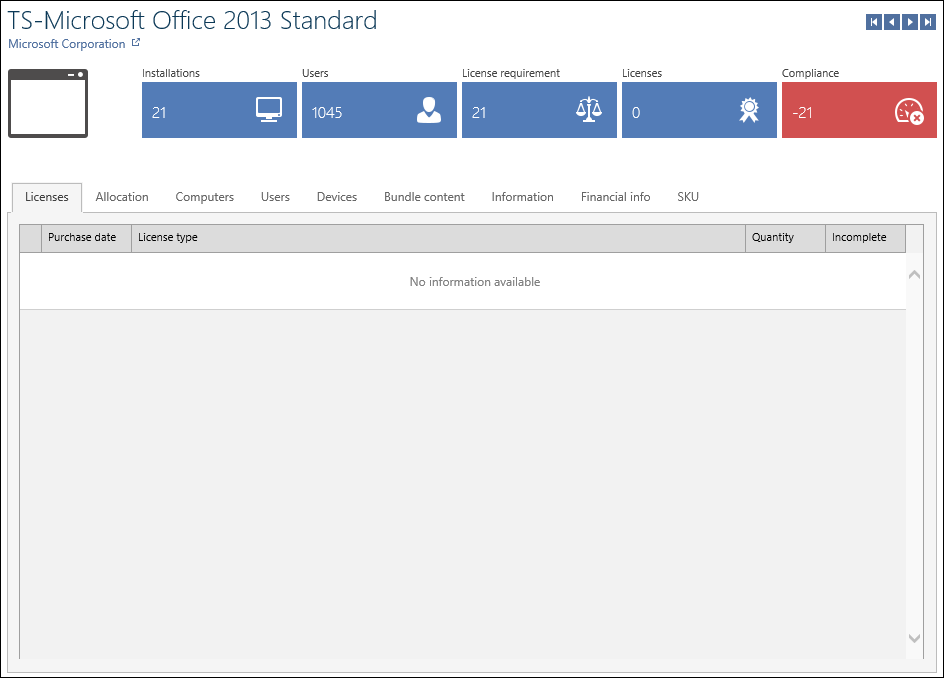Sort by Quantity column header
The image size is (944, 678).
[786, 238]
